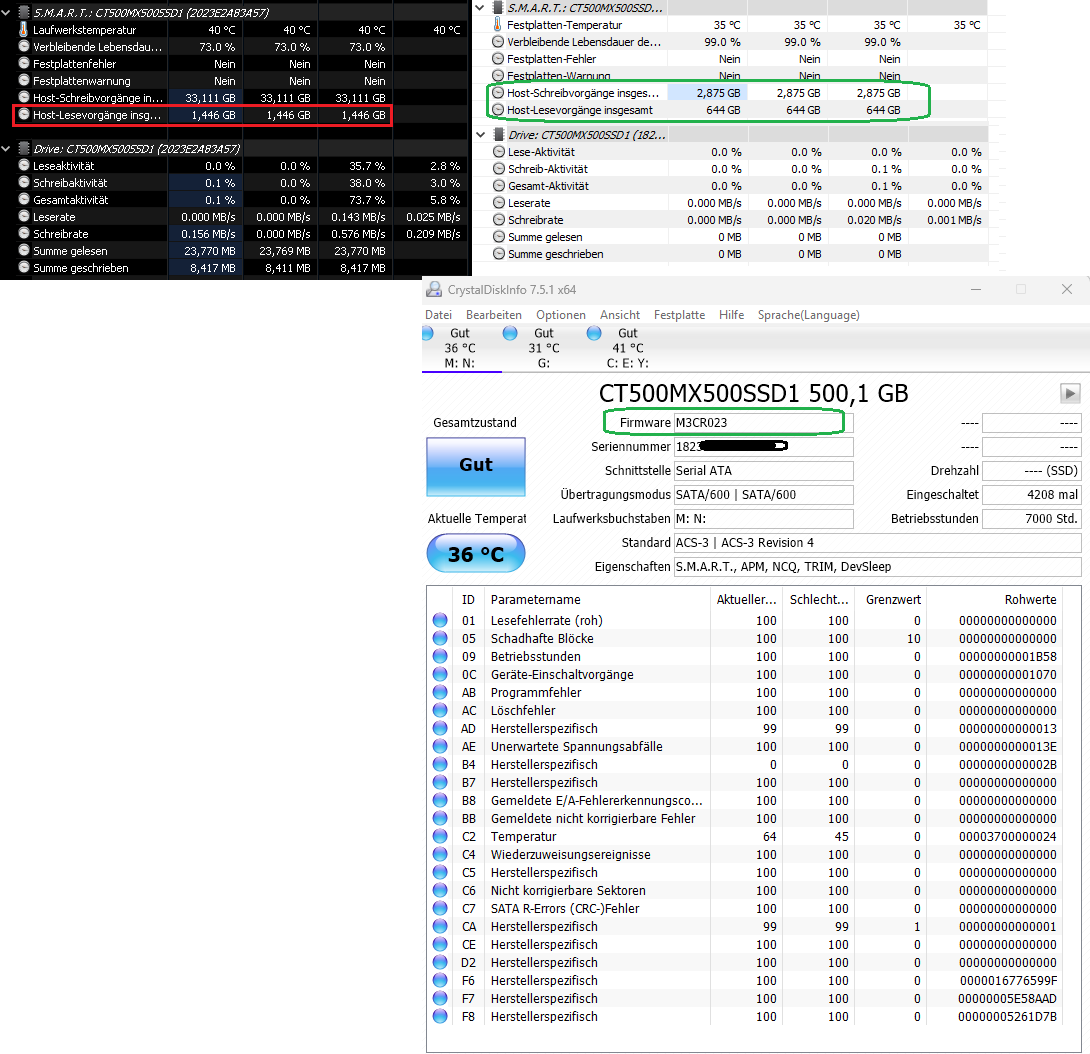
Task: Click the thermometer icon beside Laufwerkstemperatur
Action: point(24,30)
